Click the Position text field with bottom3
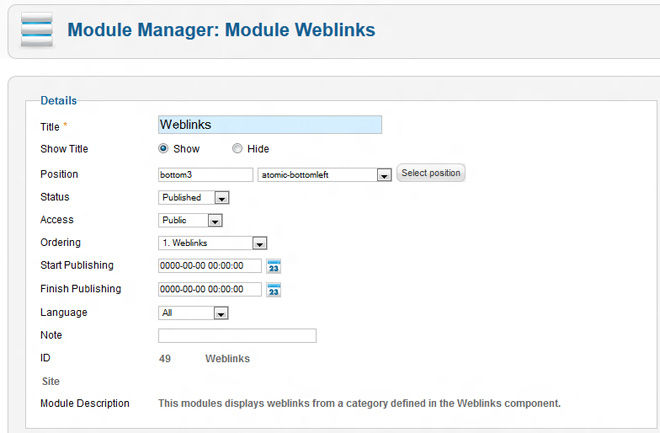660x433 pixels. tap(205, 174)
